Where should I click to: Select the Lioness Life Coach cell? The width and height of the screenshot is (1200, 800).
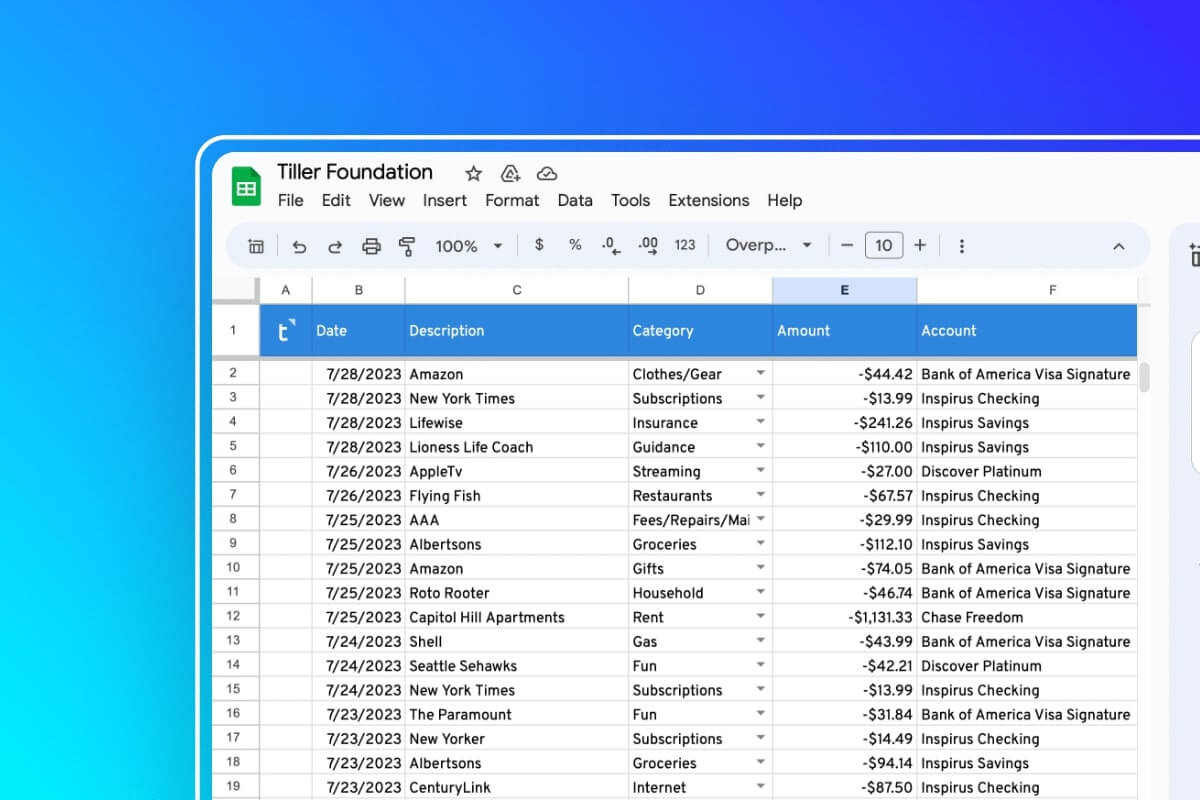[x=517, y=447]
